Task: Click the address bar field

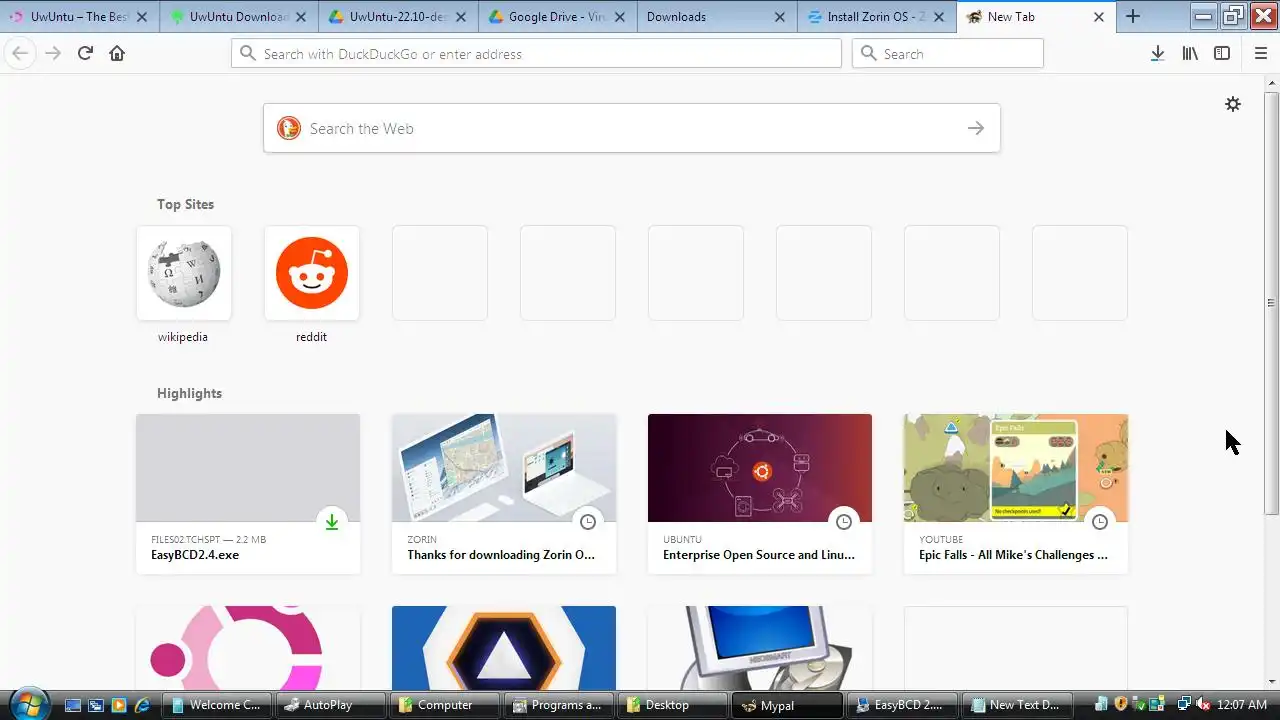Action: 536,53
